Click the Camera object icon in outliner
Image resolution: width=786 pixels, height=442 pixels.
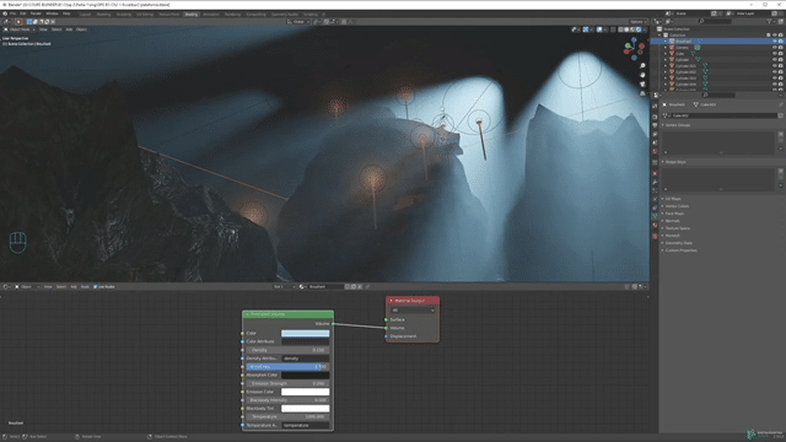pyautogui.click(x=670, y=47)
